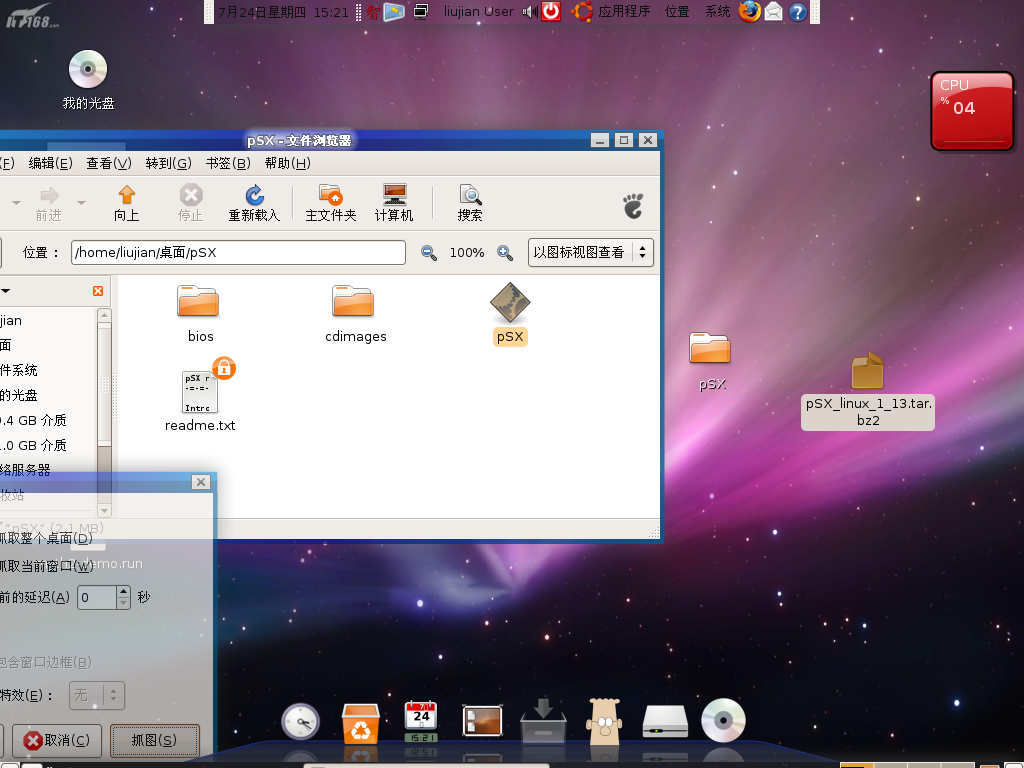Open the 帮助(H) menu
Image resolution: width=1024 pixels, height=768 pixels.
point(287,163)
